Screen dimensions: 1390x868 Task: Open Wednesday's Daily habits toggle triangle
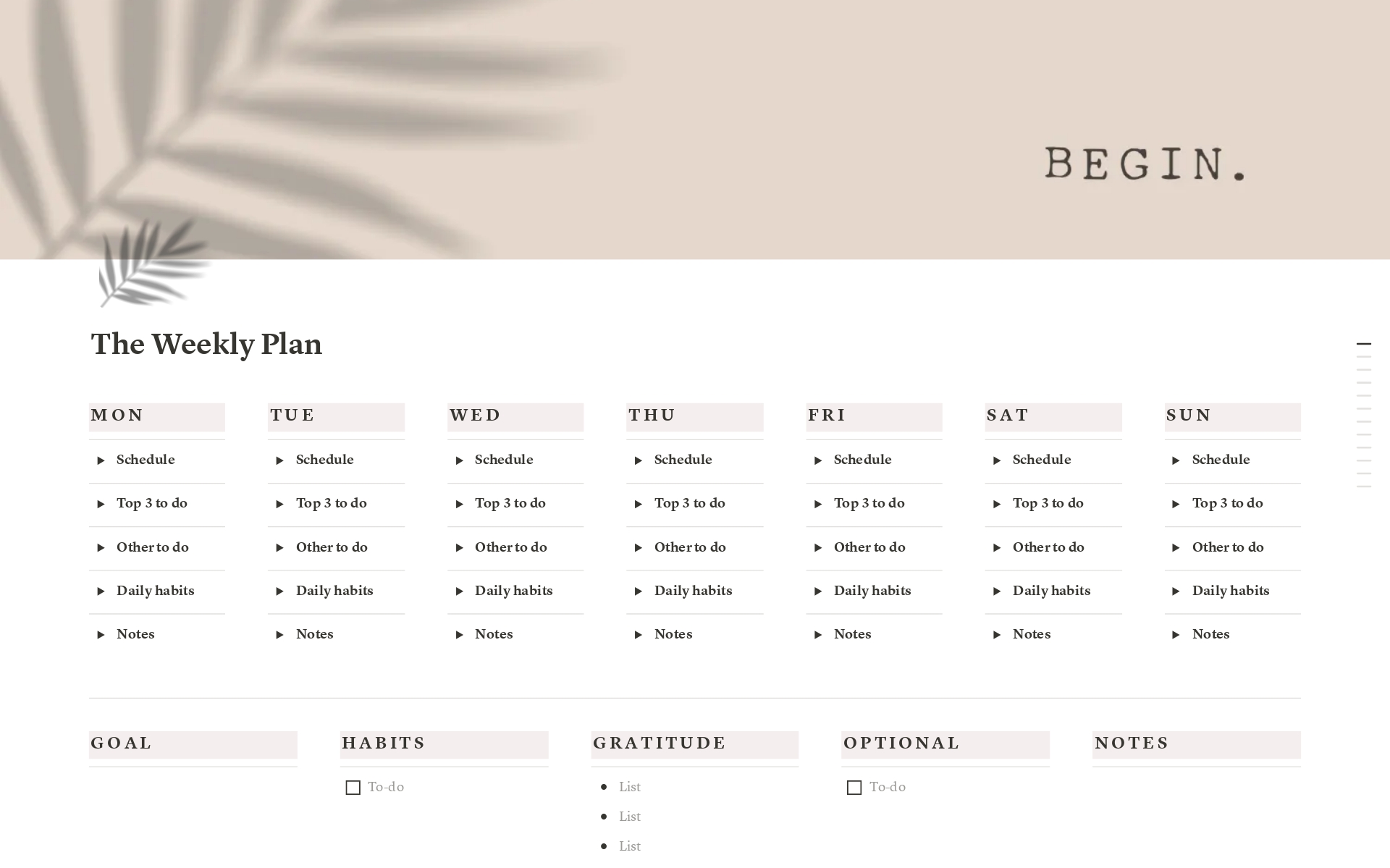pyautogui.click(x=460, y=591)
